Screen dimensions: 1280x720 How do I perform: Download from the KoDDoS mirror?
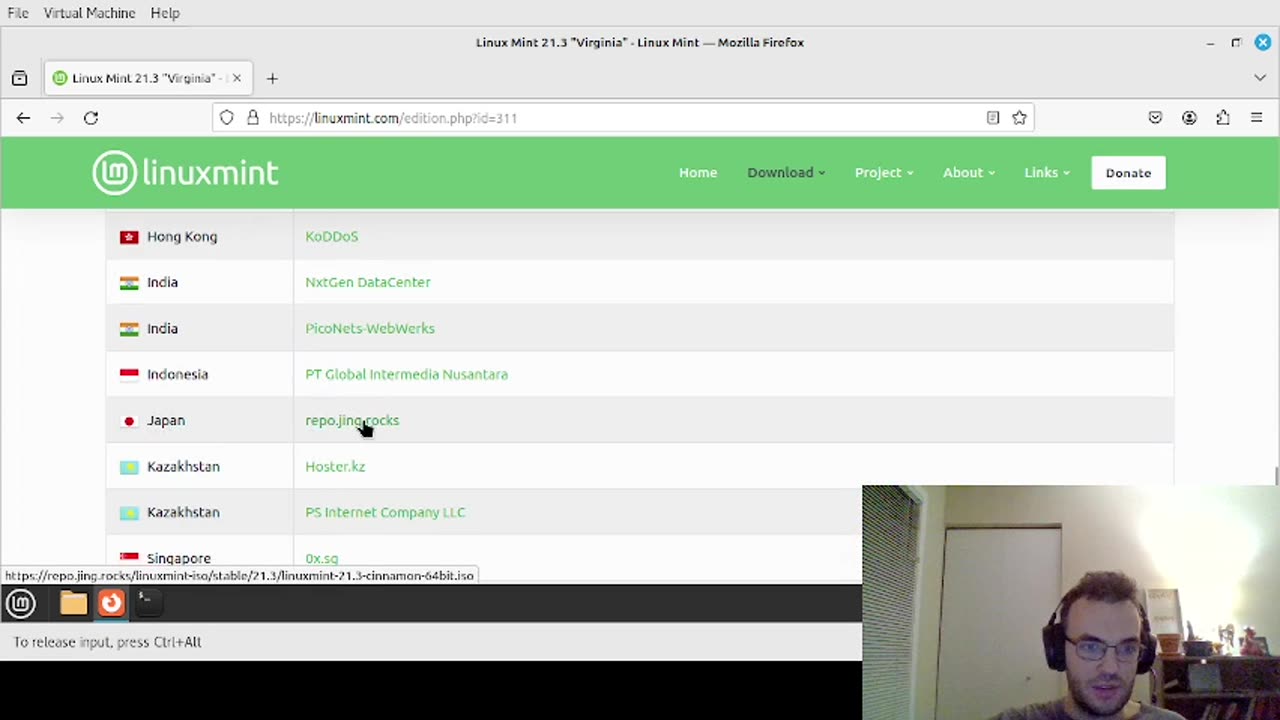pyautogui.click(x=331, y=237)
